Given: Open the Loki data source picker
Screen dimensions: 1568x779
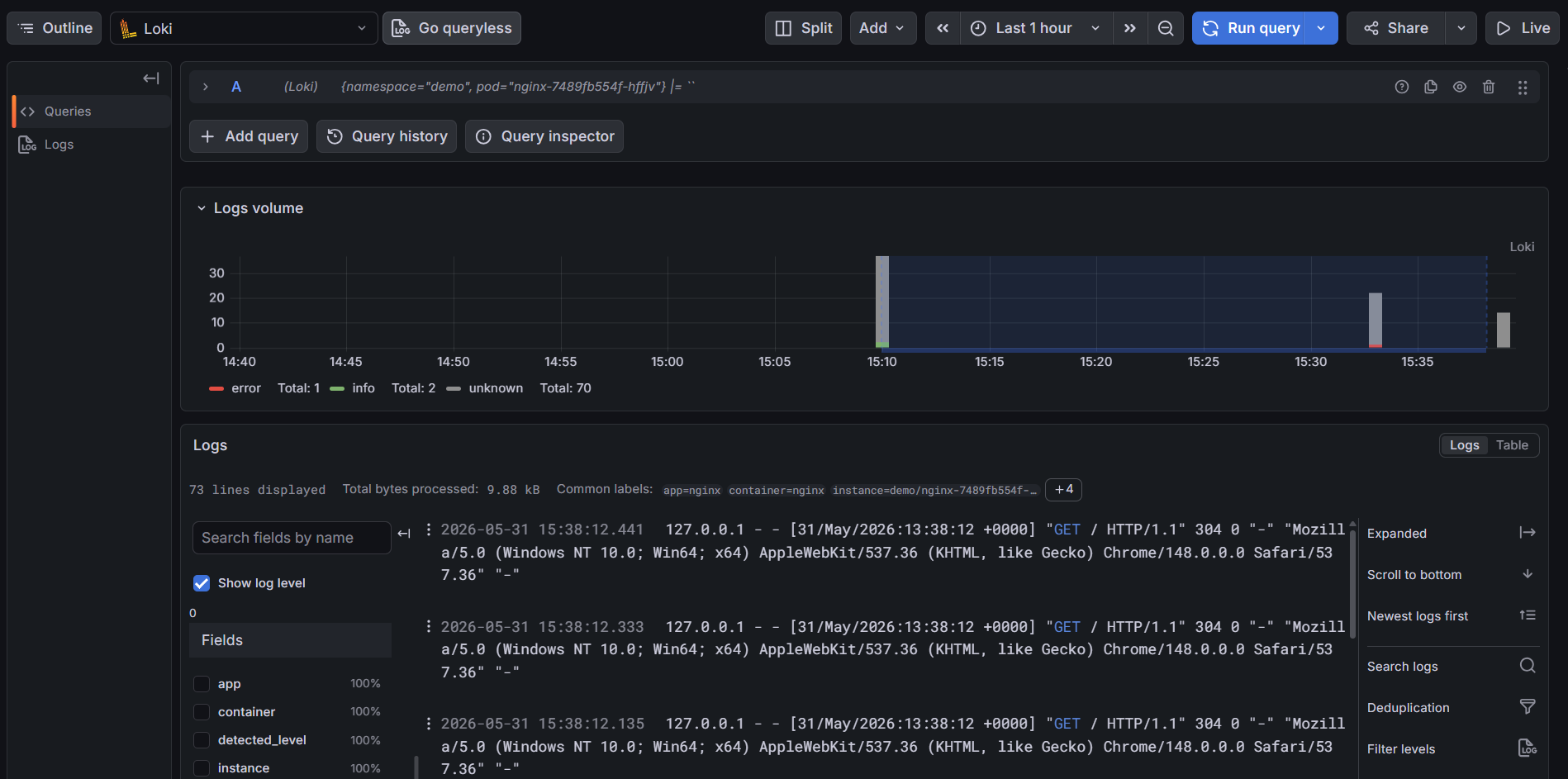Looking at the screenshot, I should click(244, 28).
